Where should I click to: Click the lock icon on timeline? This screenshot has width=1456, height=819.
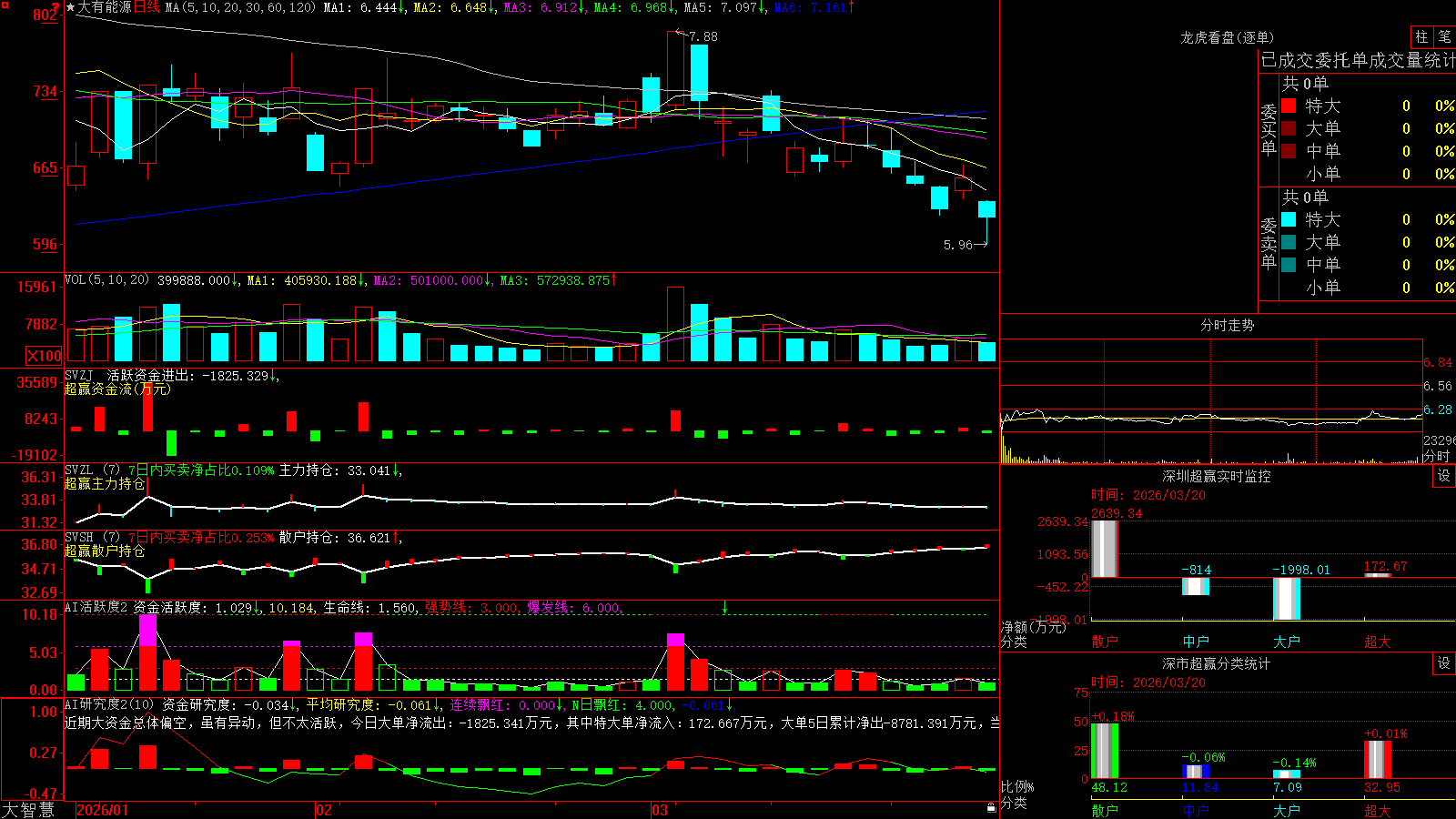(x=992, y=808)
